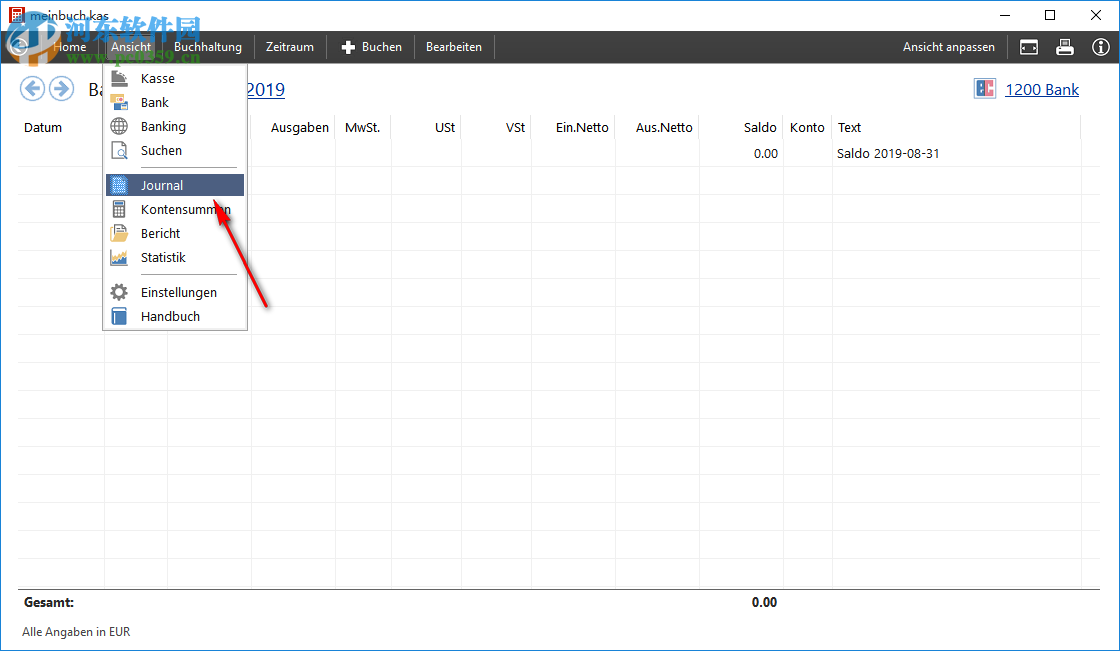Click the fullscreen view icon in the toolbar

[x=1029, y=47]
